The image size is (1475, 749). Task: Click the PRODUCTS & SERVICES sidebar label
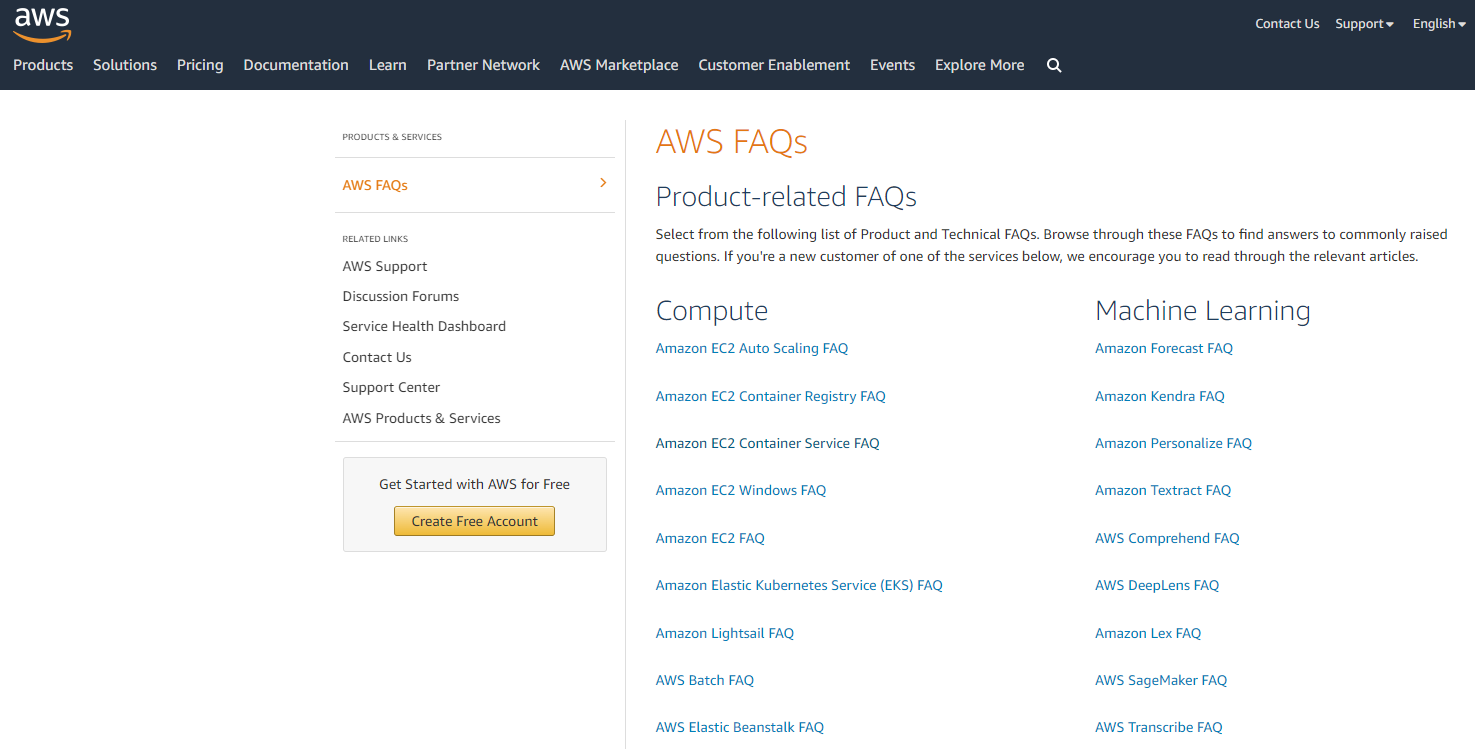pyautogui.click(x=392, y=137)
